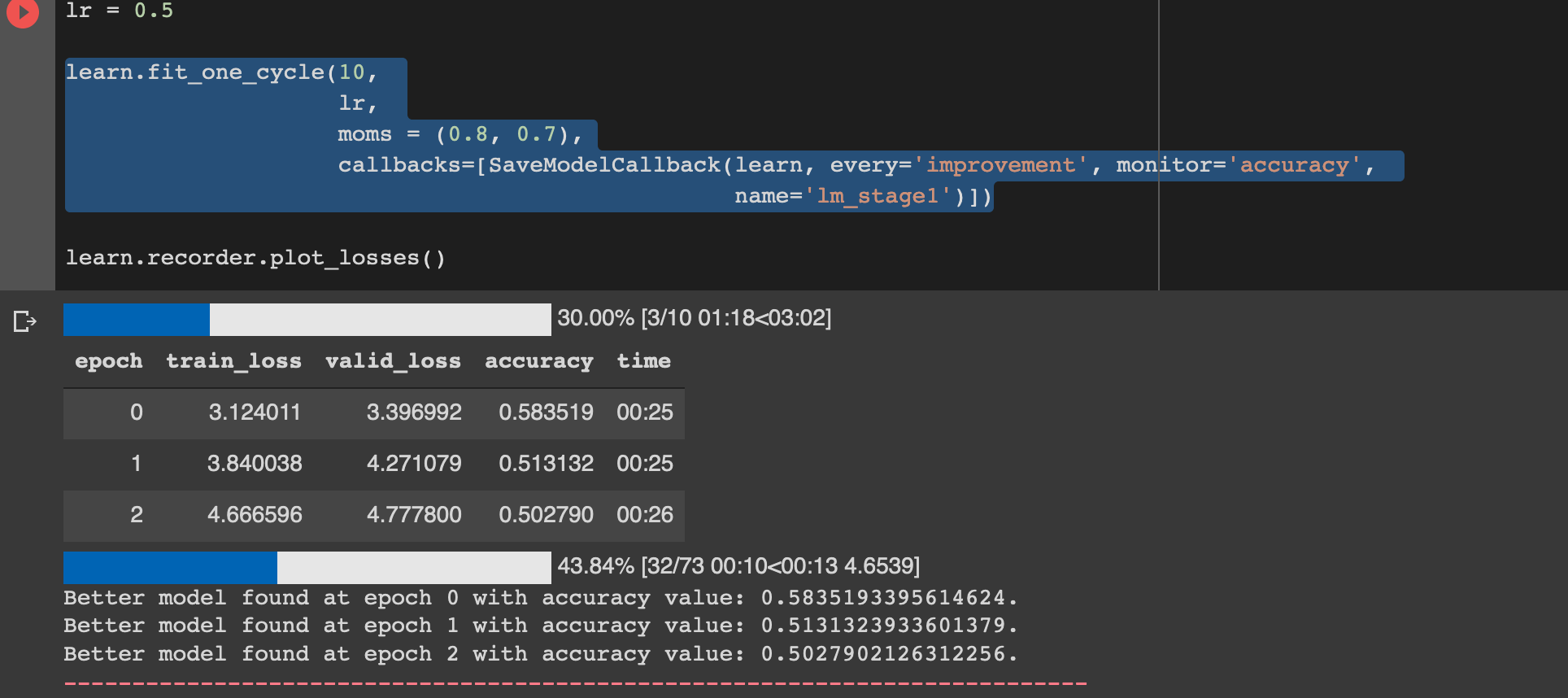Select the 'accuracy' column header
This screenshot has height=698, width=1568.
539,361
